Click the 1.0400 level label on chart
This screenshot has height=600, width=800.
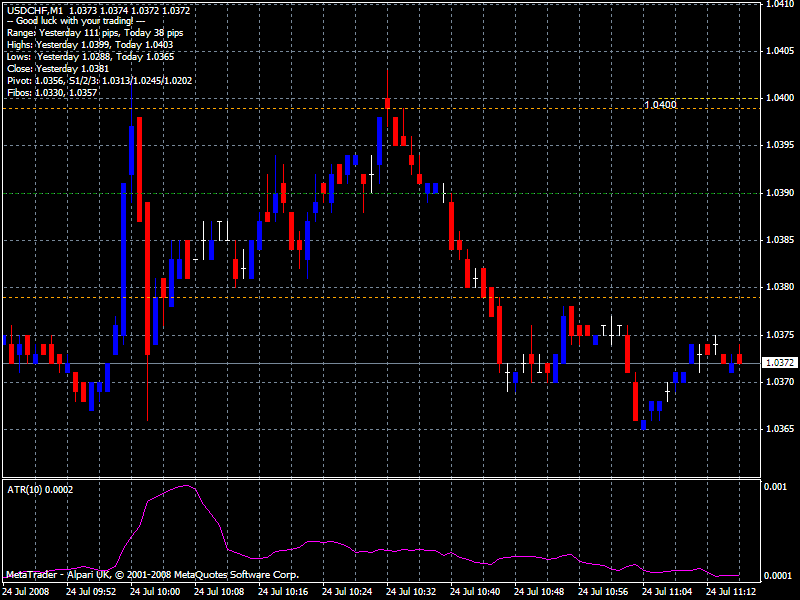[660, 104]
